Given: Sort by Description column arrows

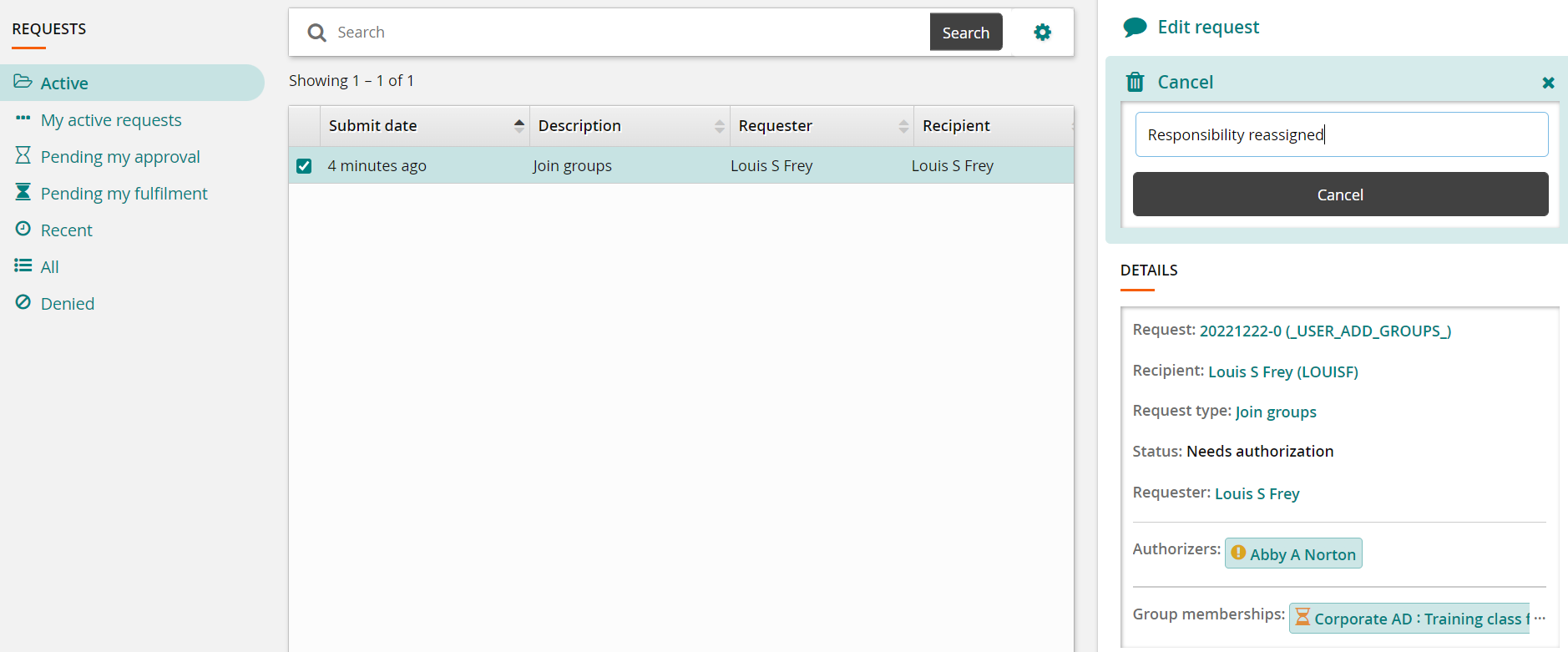Looking at the screenshot, I should pyautogui.click(x=719, y=126).
